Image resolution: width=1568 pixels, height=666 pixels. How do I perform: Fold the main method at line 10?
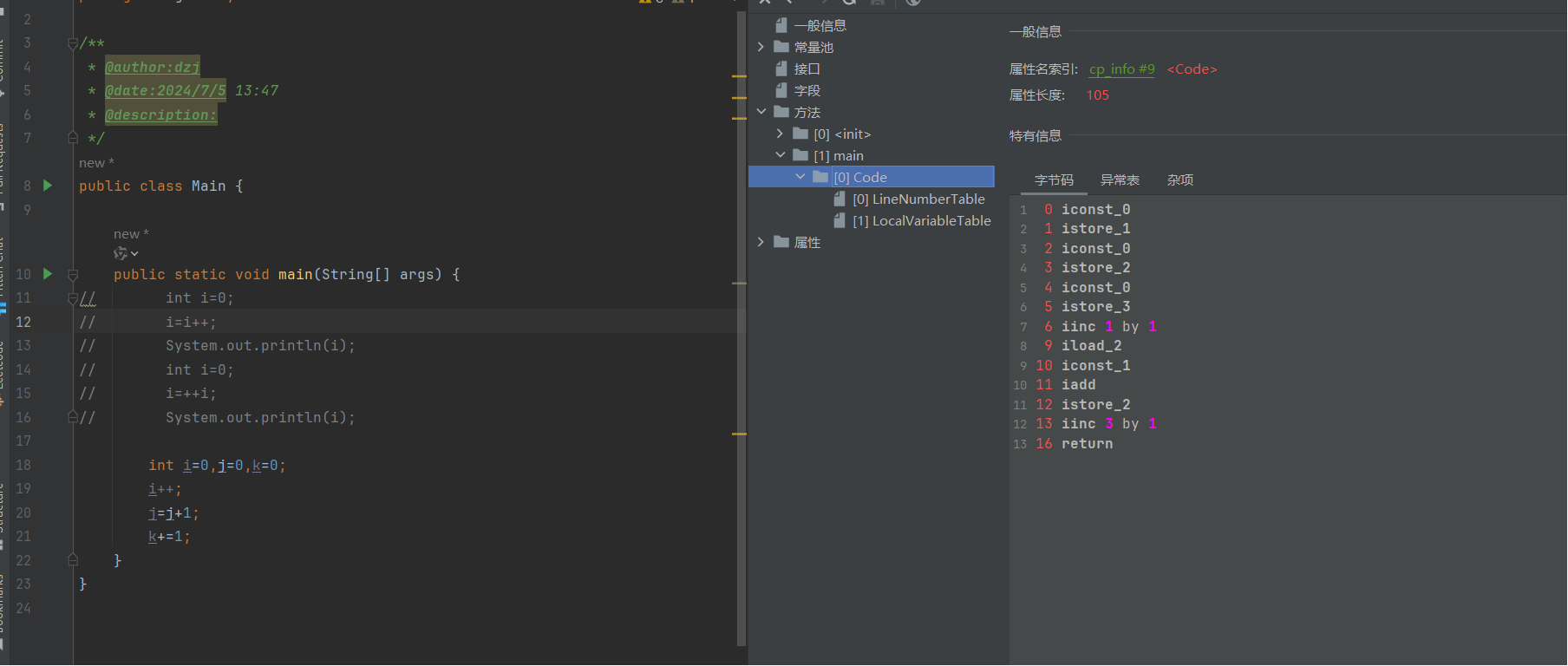(x=73, y=274)
